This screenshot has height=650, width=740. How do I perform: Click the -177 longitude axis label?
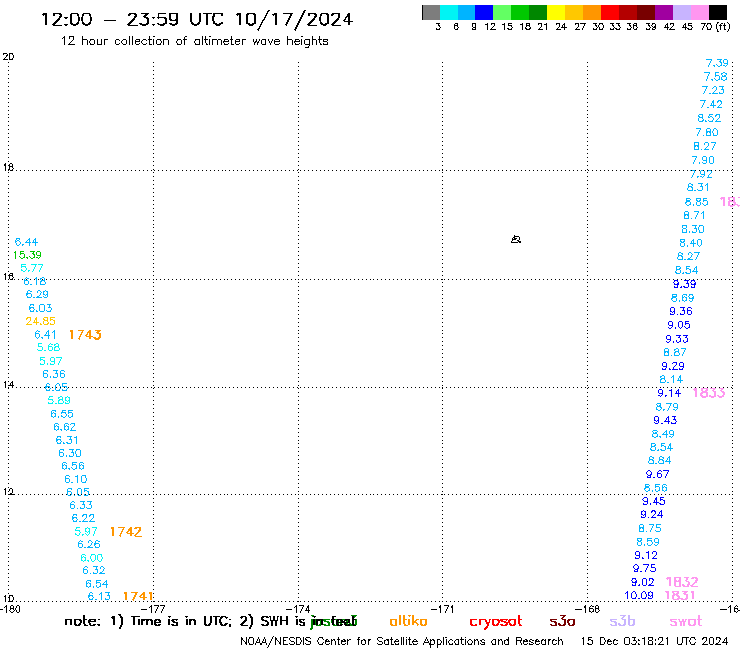pyautogui.click(x=153, y=609)
